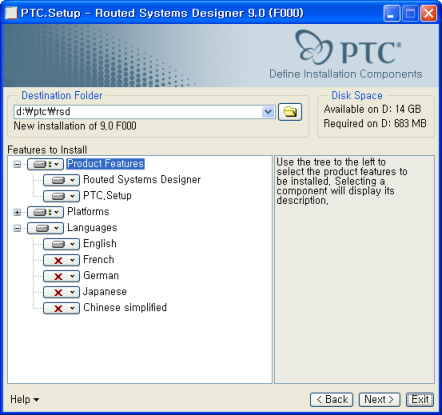
Task: Close the PTC.Setup window
Action: (x=429, y=14)
